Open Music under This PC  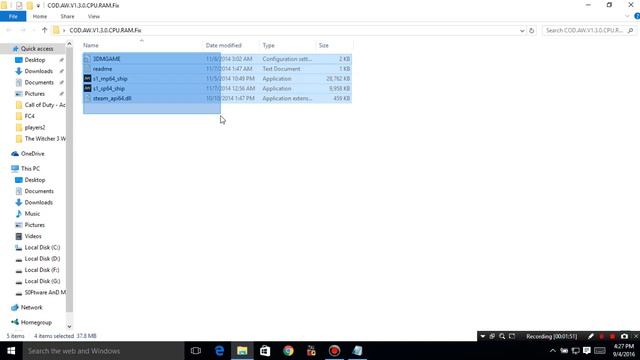(x=32, y=213)
